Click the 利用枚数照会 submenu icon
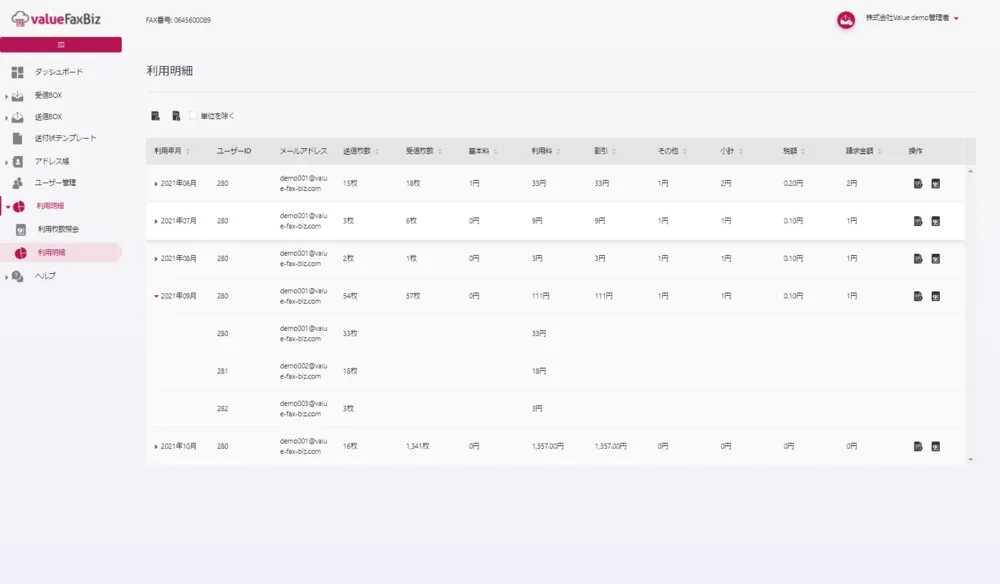Screen dimensions: 1000x584 click(21, 230)
